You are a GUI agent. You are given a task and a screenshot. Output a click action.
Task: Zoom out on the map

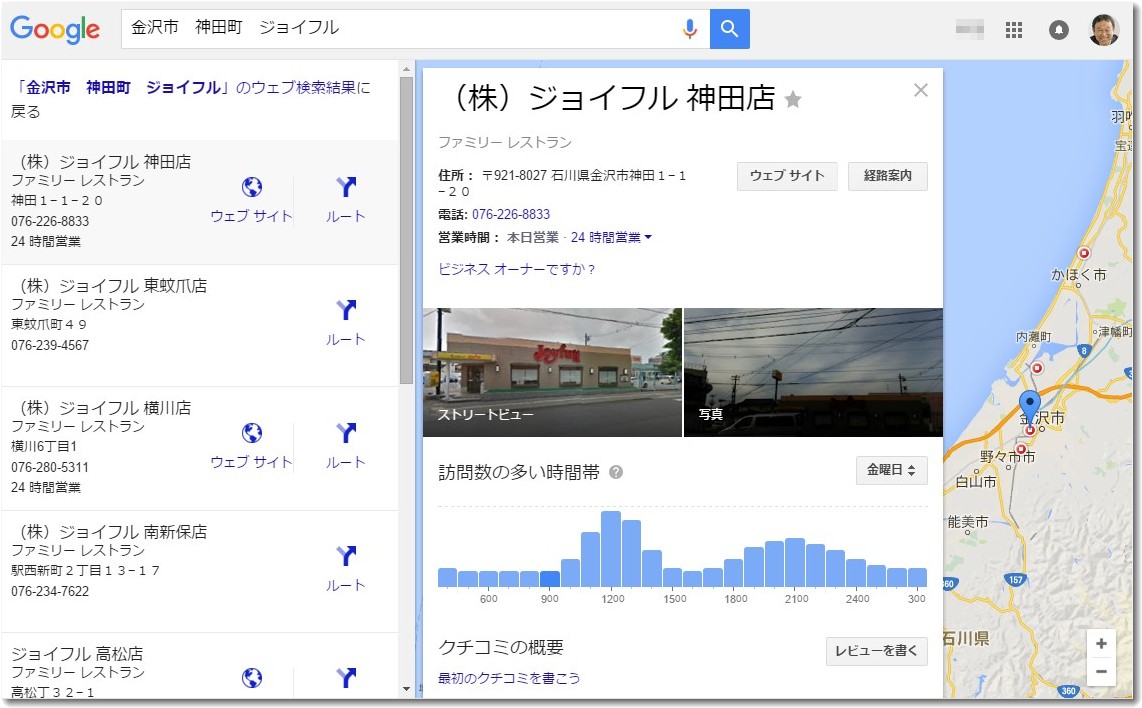coord(1101,672)
